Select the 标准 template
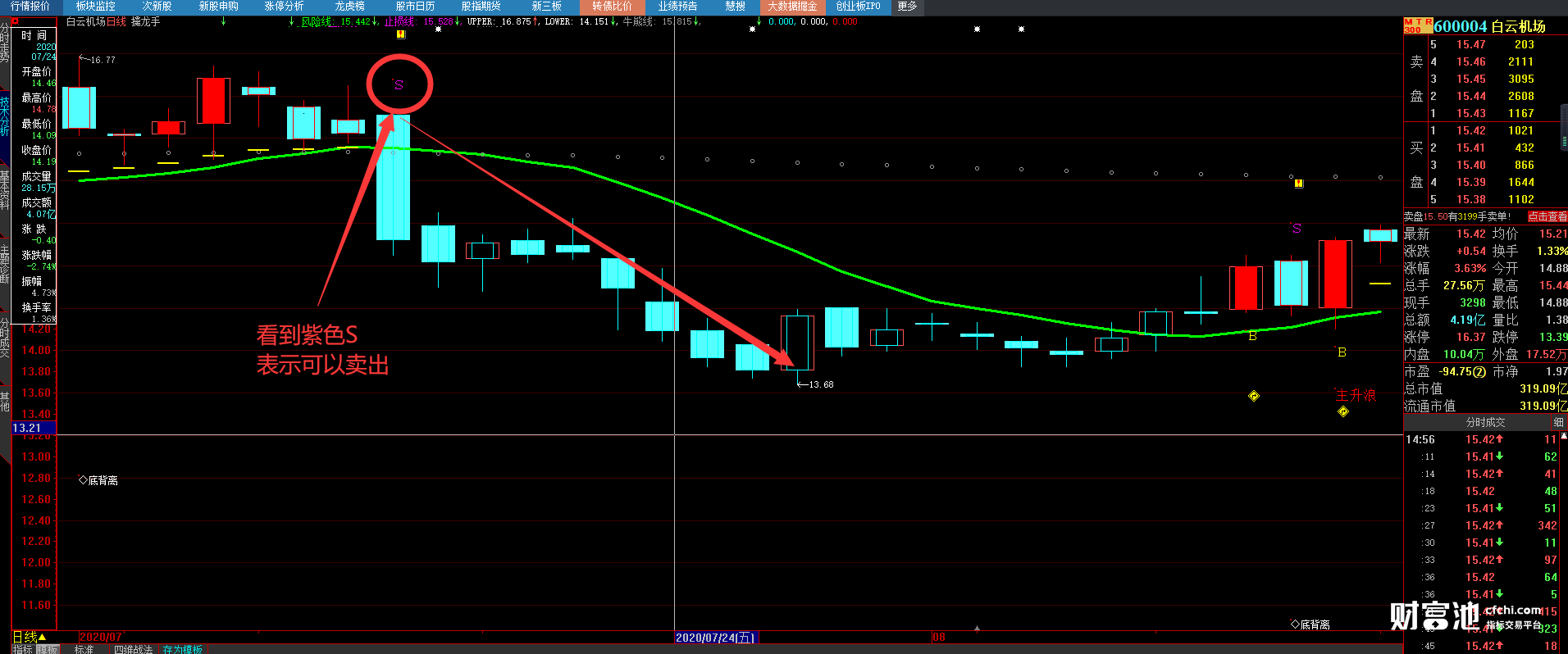Image resolution: width=1568 pixels, height=654 pixels. pos(84,649)
